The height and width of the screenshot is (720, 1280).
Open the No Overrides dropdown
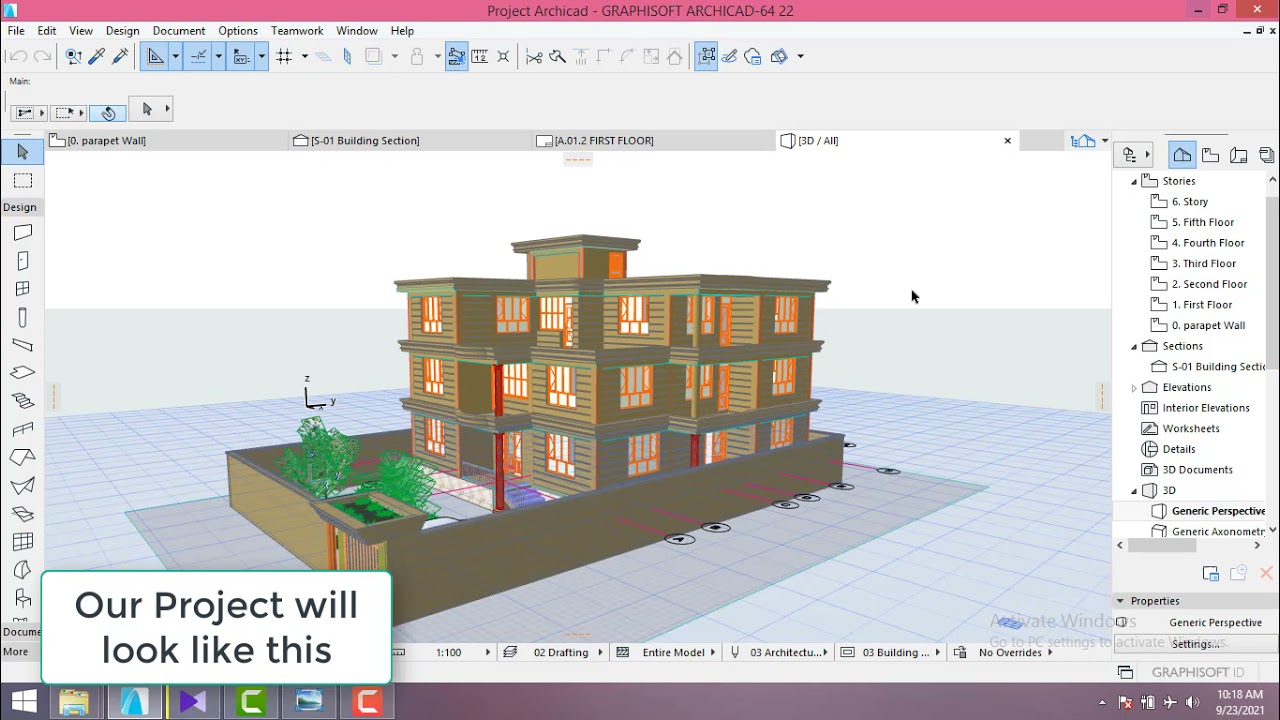[1049, 652]
